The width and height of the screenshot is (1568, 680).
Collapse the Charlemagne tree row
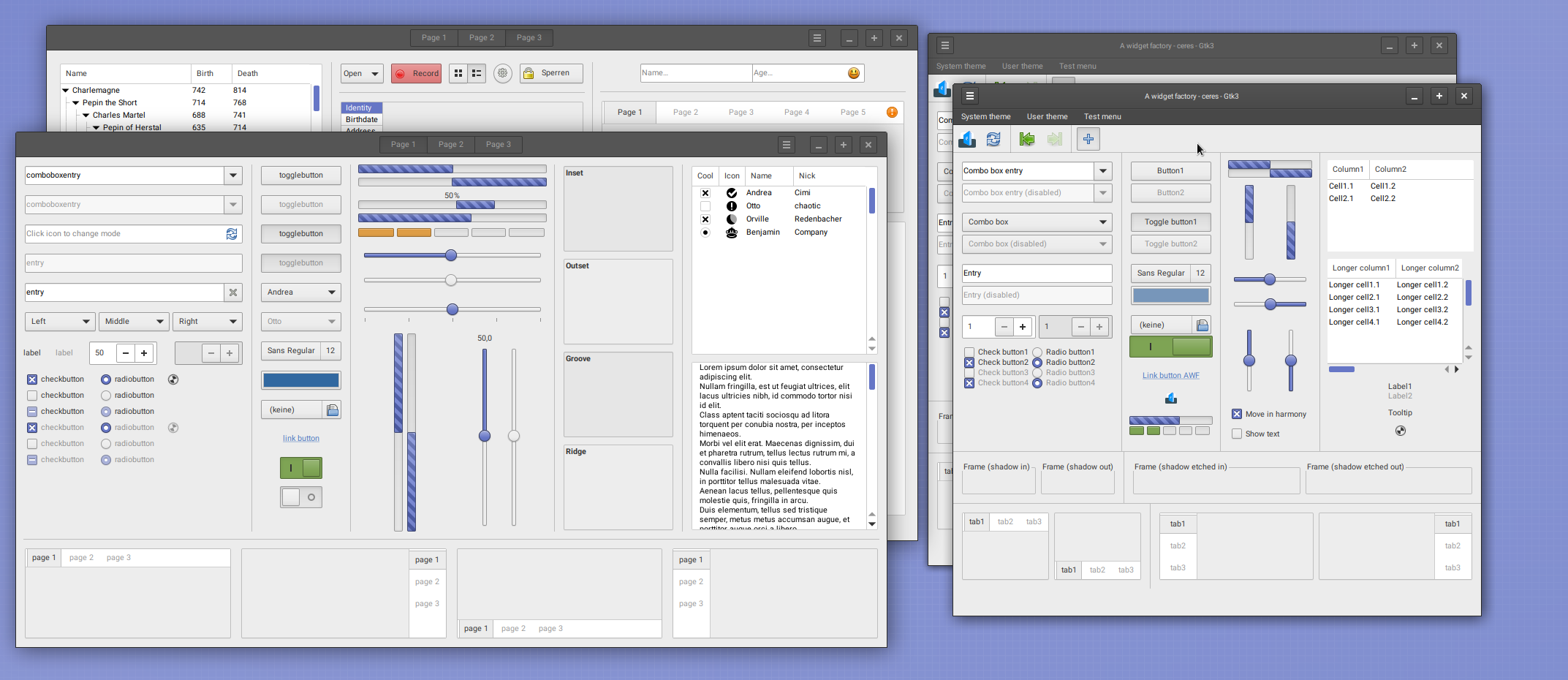pyautogui.click(x=66, y=91)
